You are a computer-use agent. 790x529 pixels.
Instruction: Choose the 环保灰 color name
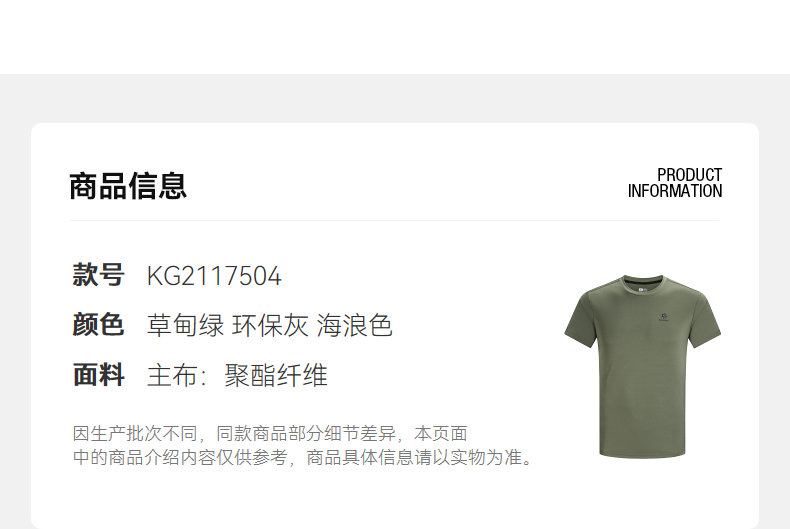coord(270,325)
